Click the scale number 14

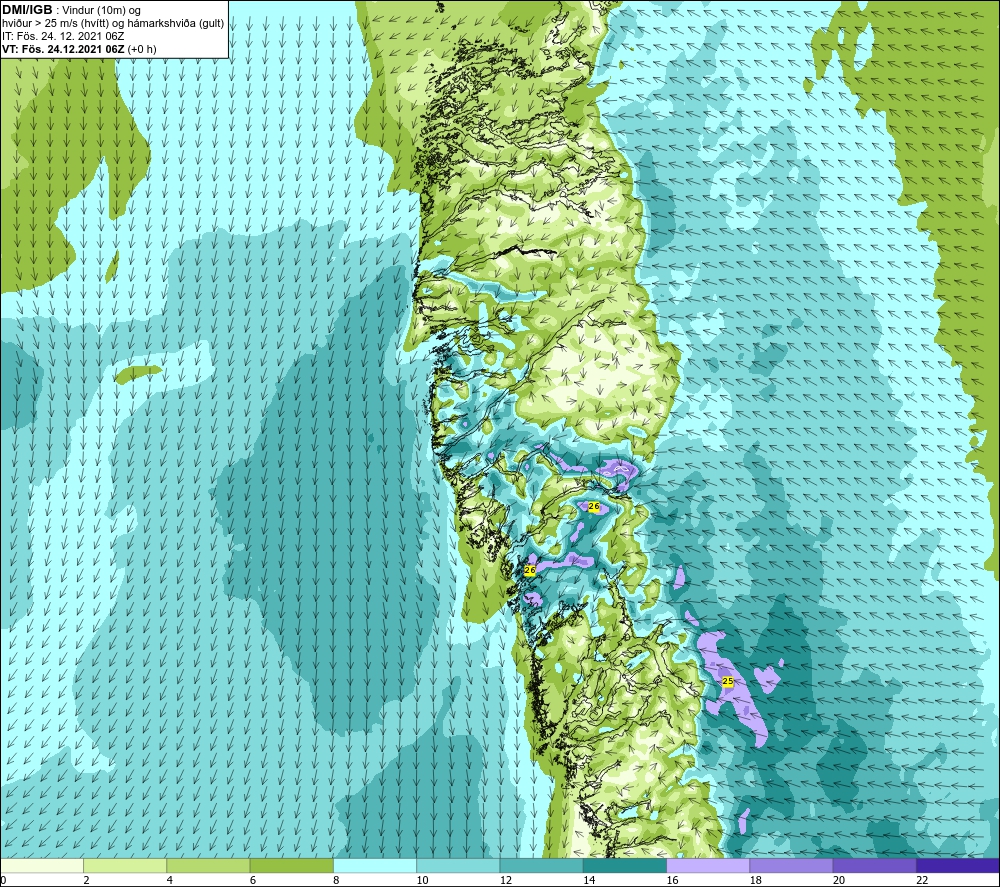(x=589, y=881)
